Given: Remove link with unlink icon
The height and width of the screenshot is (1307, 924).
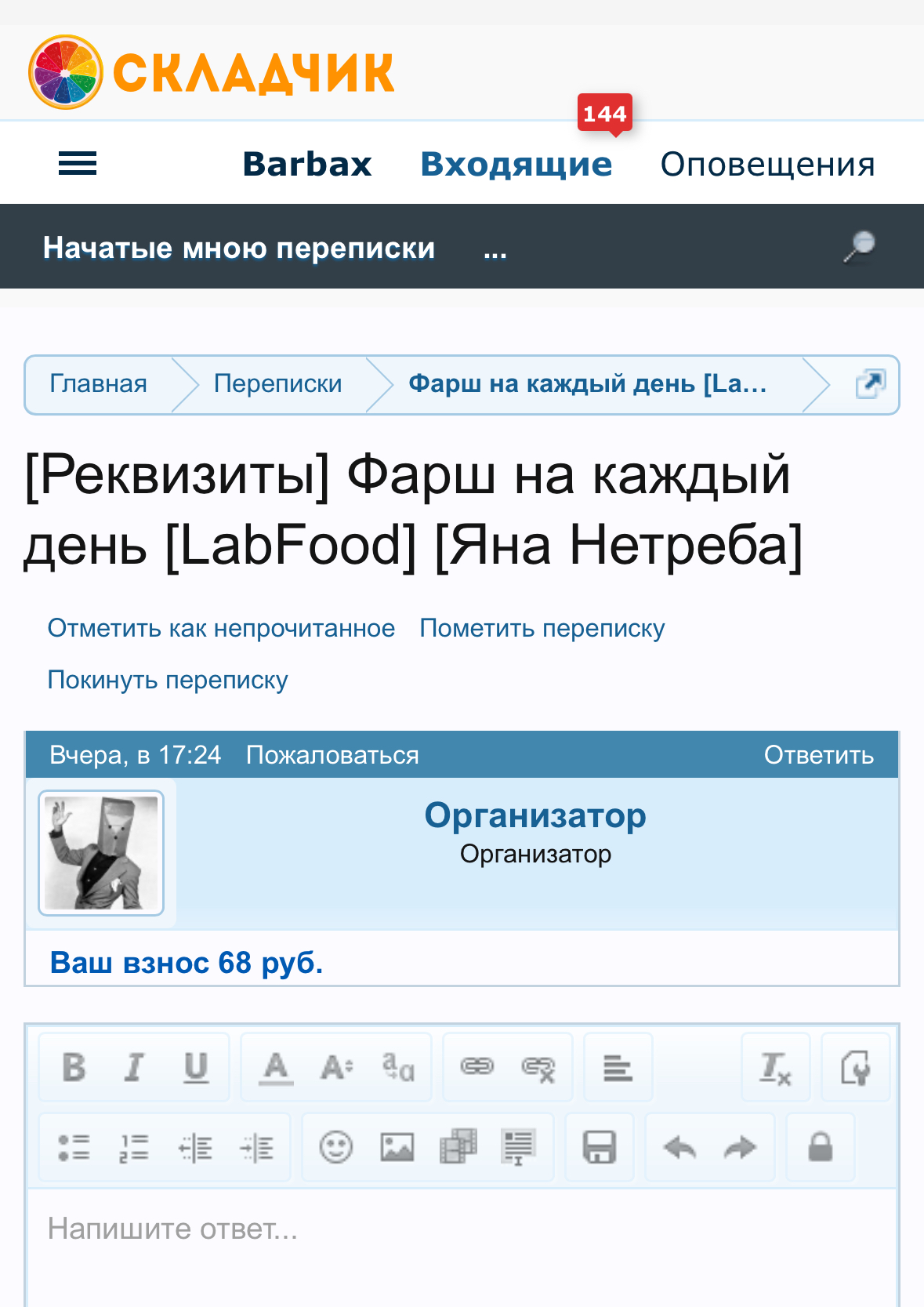Looking at the screenshot, I should pyautogui.click(x=538, y=1068).
